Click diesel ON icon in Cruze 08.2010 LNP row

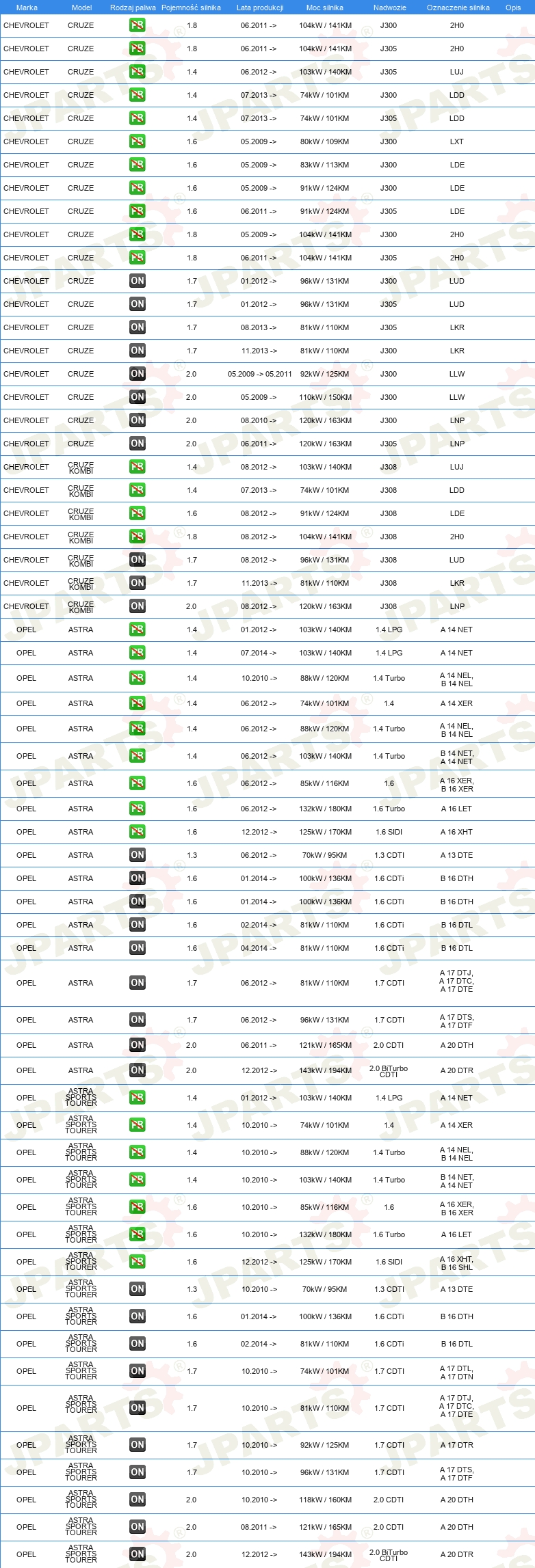point(137,420)
